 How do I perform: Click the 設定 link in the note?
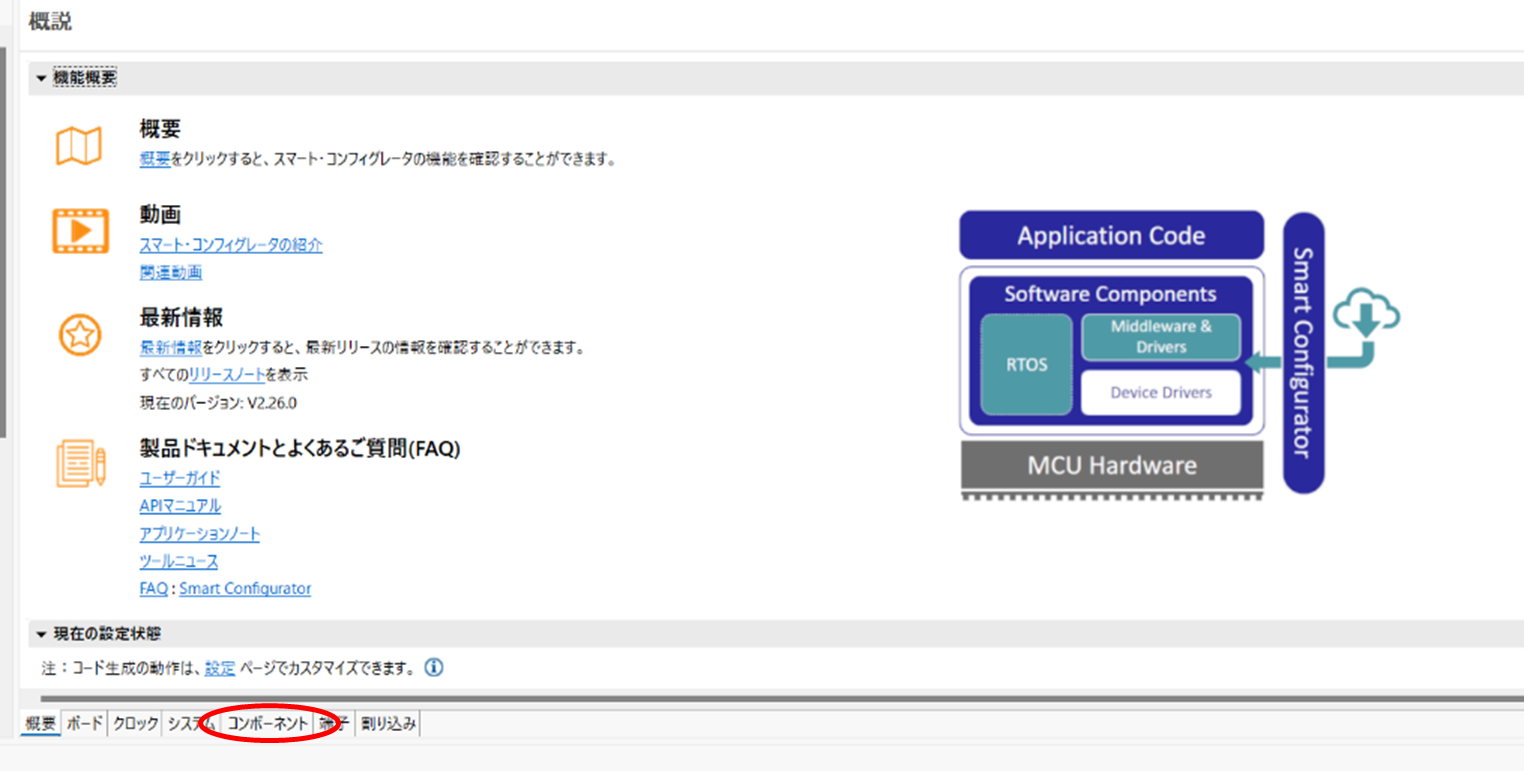[x=220, y=668]
